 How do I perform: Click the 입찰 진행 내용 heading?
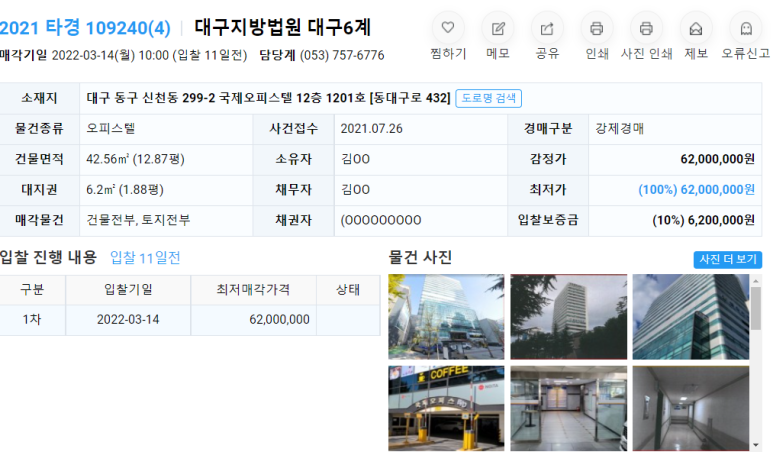(x=48, y=257)
